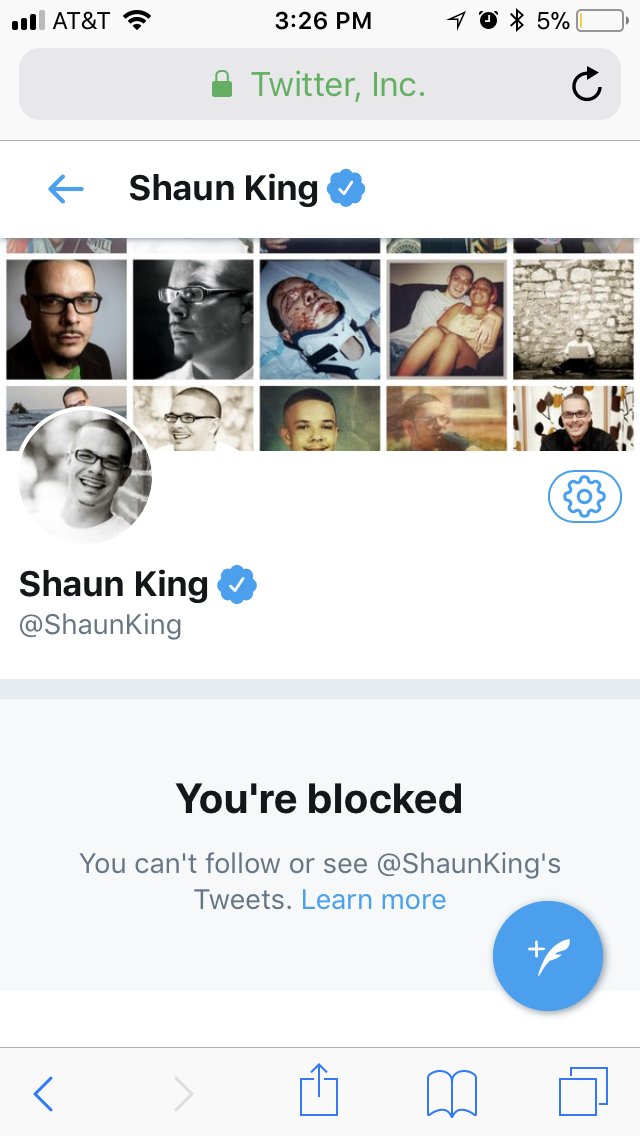Compose a new tweet with feather button
Viewport: 640px width, 1136px height.
[x=548, y=955]
